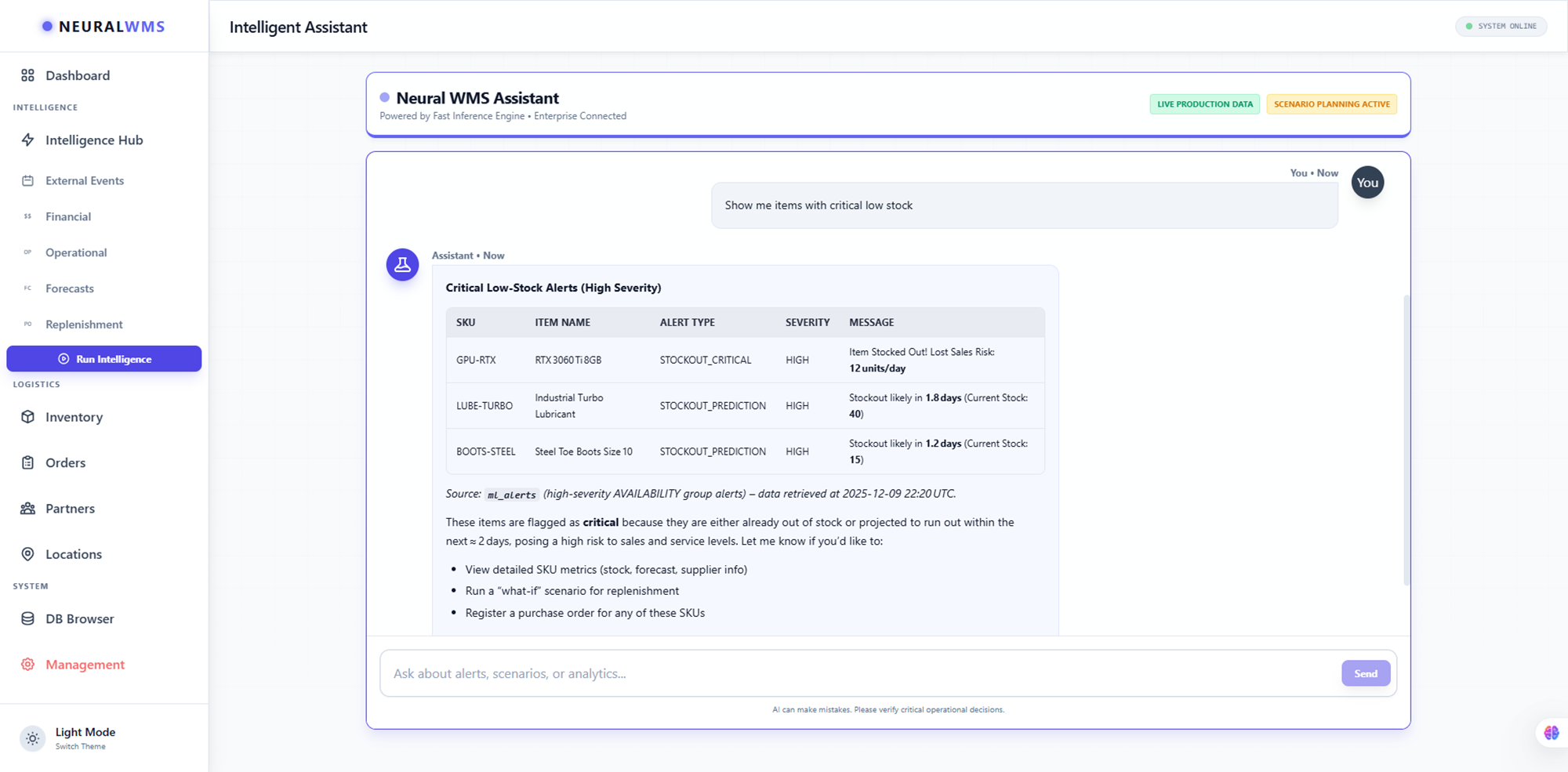Click the Dashboard grid icon

pyautogui.click(x=28, y=75)
